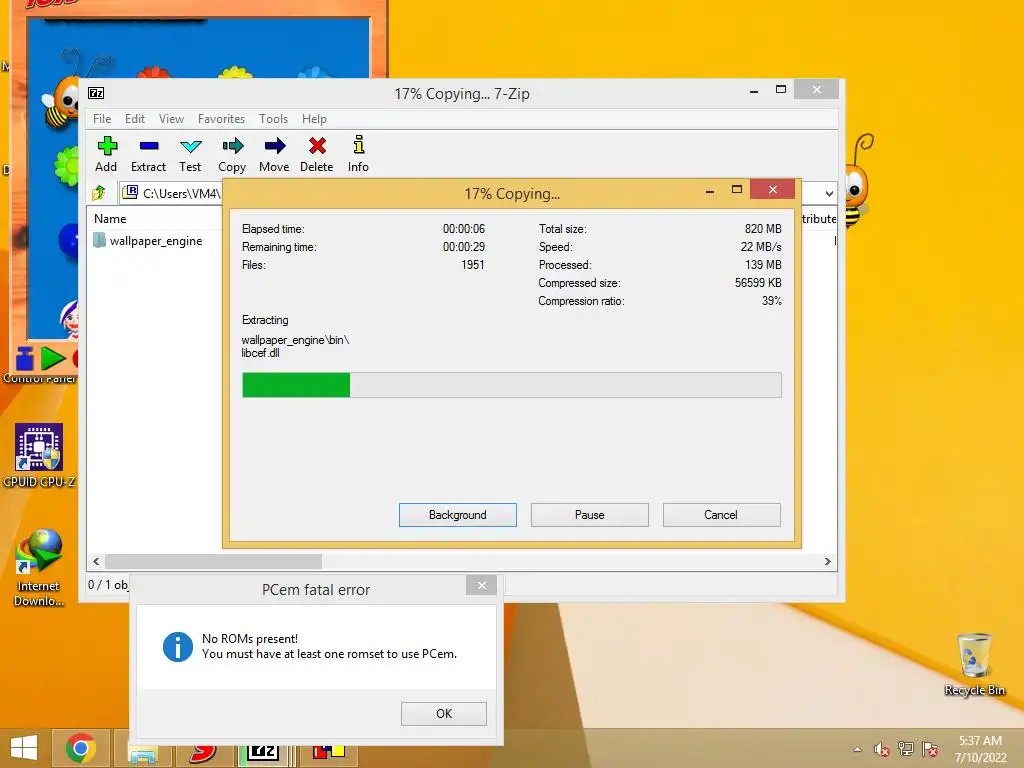Click the red Delete toolbar icon

pyautogui.click(x=317, y=154)
